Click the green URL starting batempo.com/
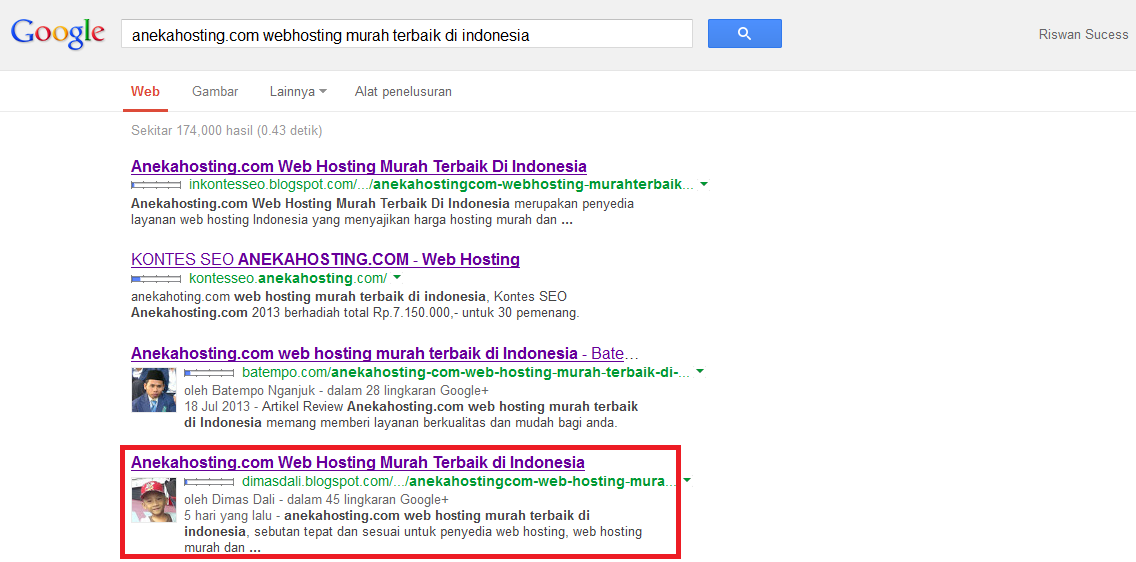 pyautogui.click(x=465, y=372)
